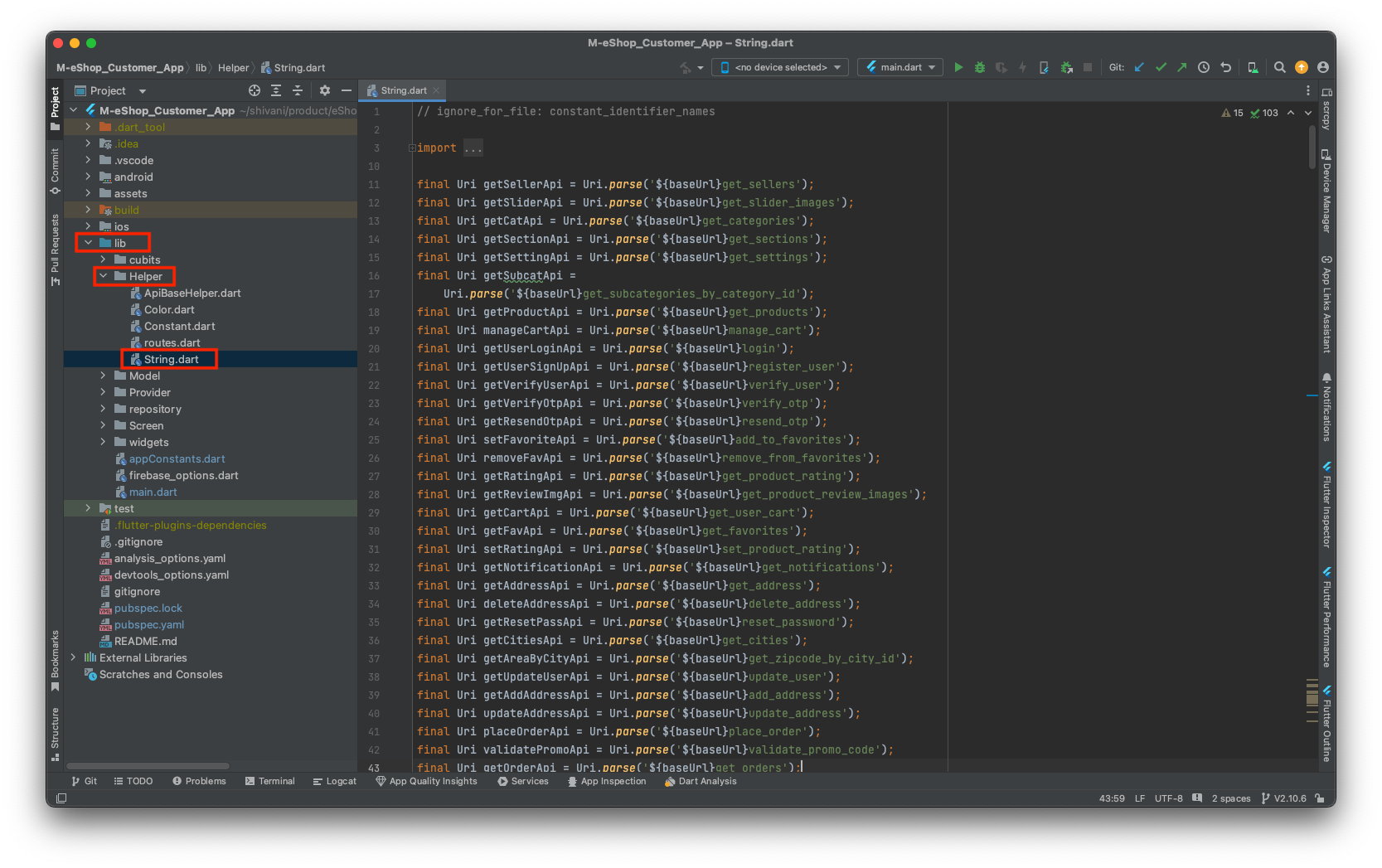Expand the cubits folder
1382x868 pixels.
point(103,259)
